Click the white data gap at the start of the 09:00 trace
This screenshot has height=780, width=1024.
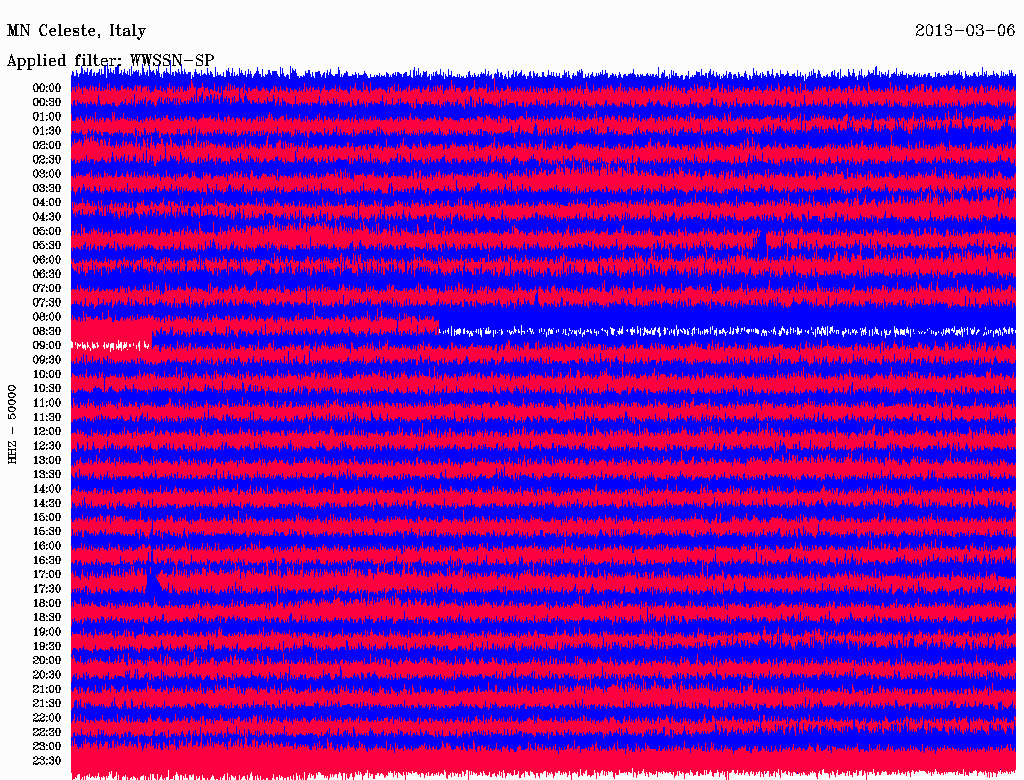click(x=111, y=345)
